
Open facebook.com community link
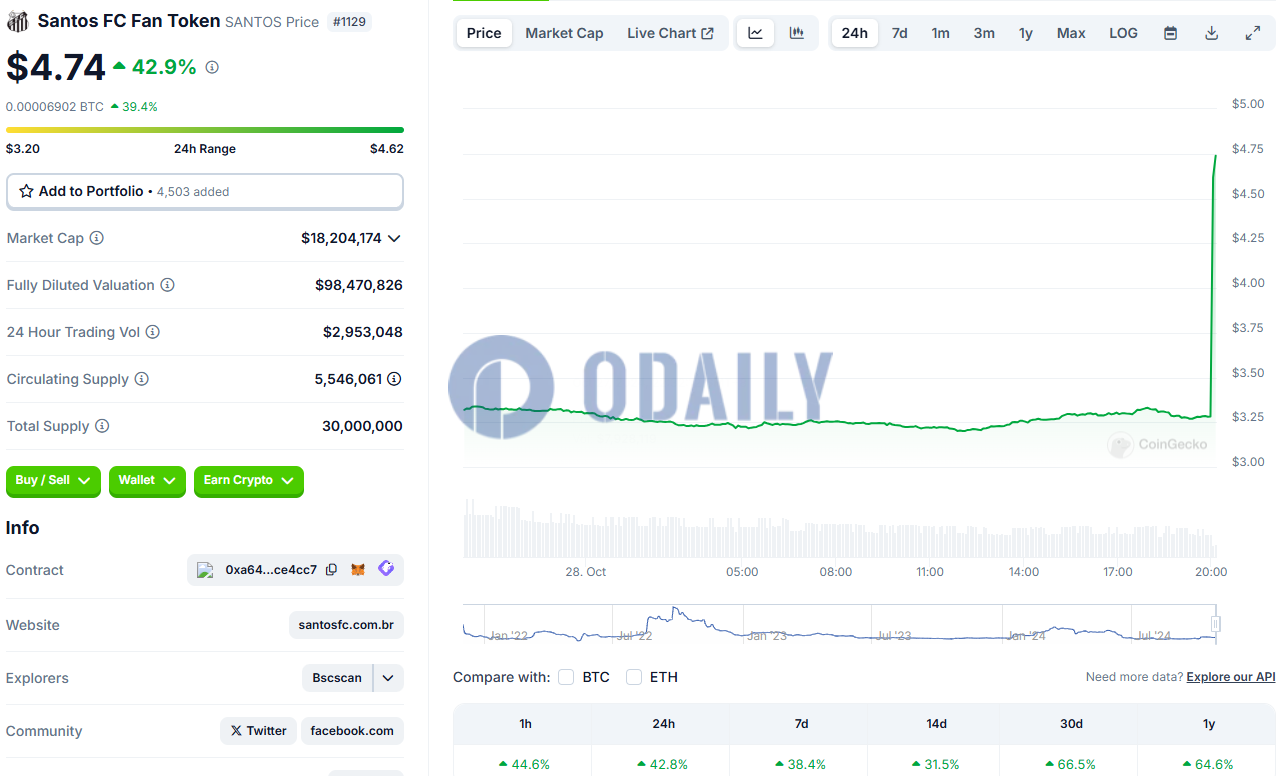(x=352, y=731)
